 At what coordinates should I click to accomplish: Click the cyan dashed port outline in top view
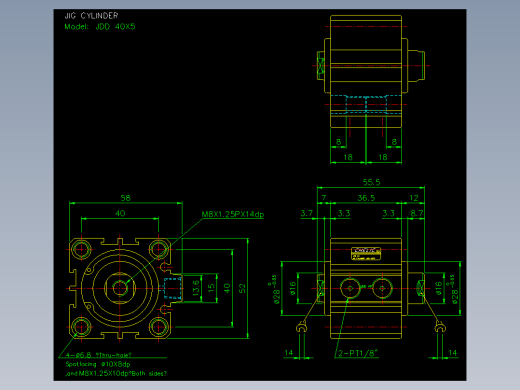pyautogui.click(x=366, y=104)
